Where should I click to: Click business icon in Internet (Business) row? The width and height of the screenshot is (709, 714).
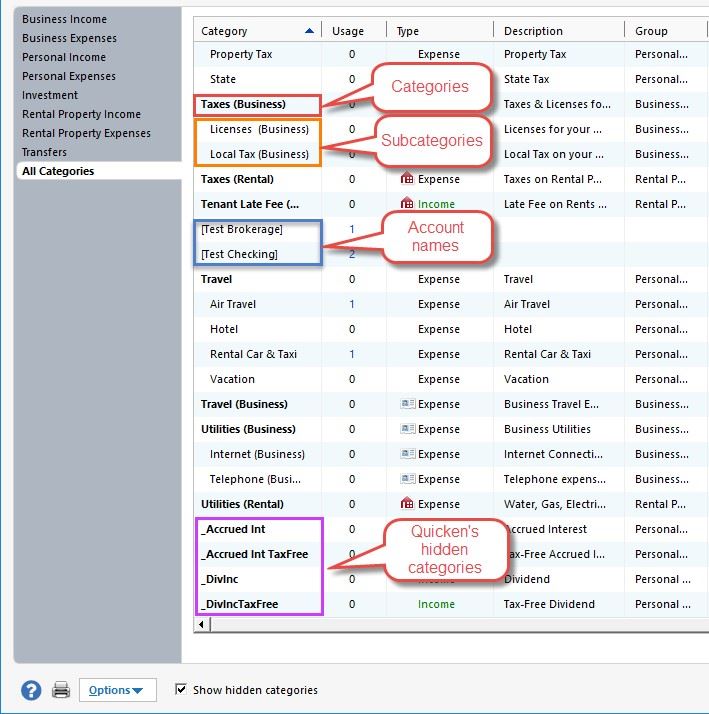406,454
